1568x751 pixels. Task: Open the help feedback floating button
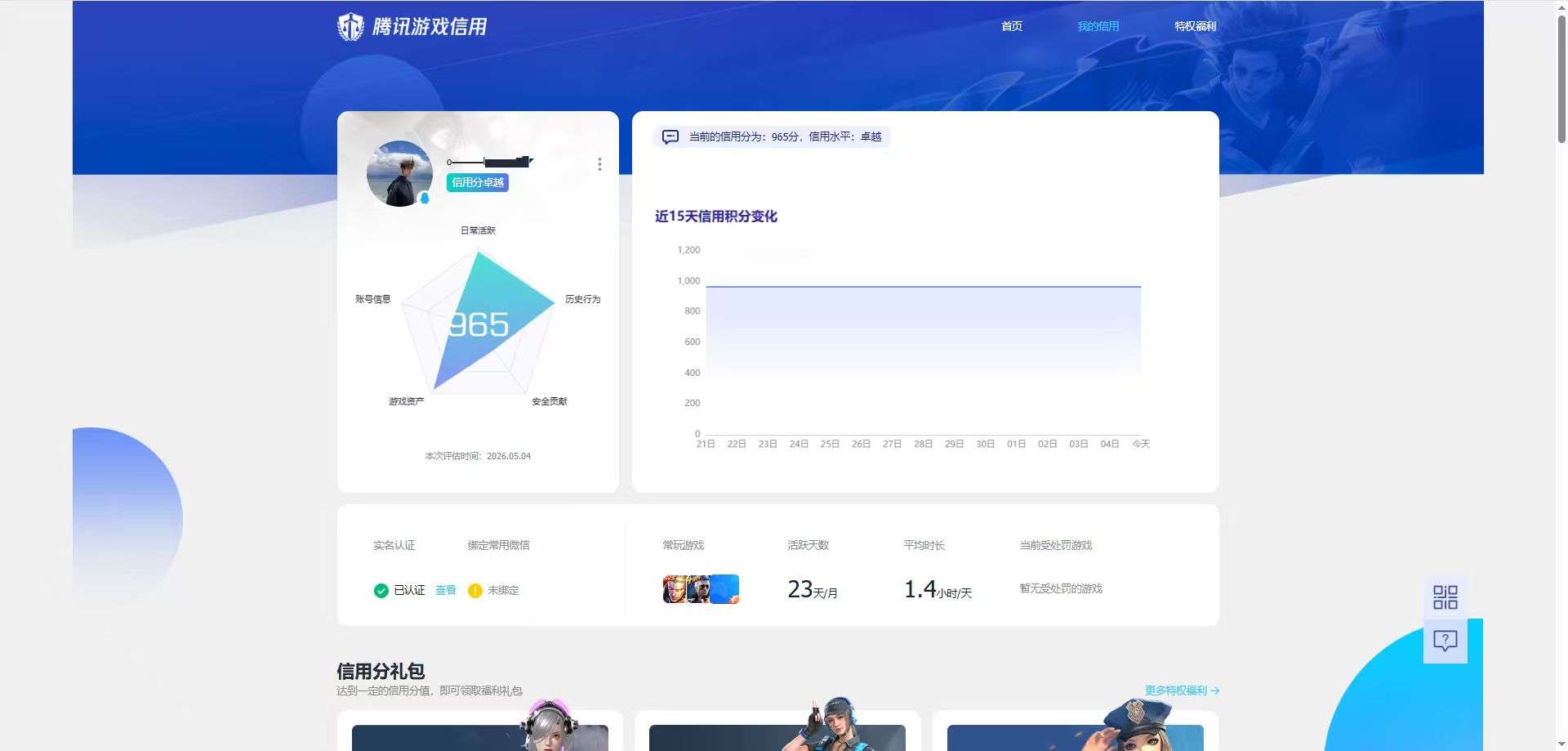pyautogui.click(x=1445, y=641)
